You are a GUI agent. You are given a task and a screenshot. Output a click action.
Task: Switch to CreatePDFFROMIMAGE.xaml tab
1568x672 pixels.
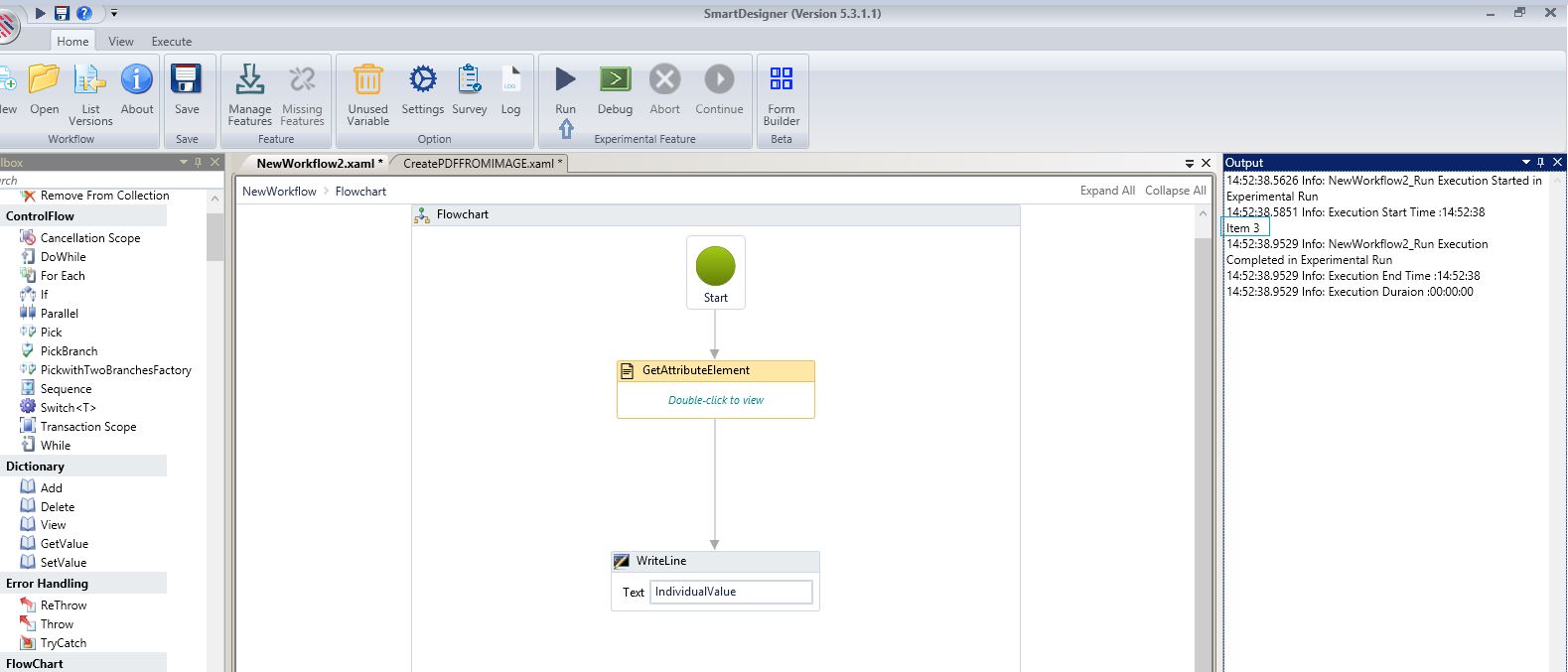coord(482,164)
